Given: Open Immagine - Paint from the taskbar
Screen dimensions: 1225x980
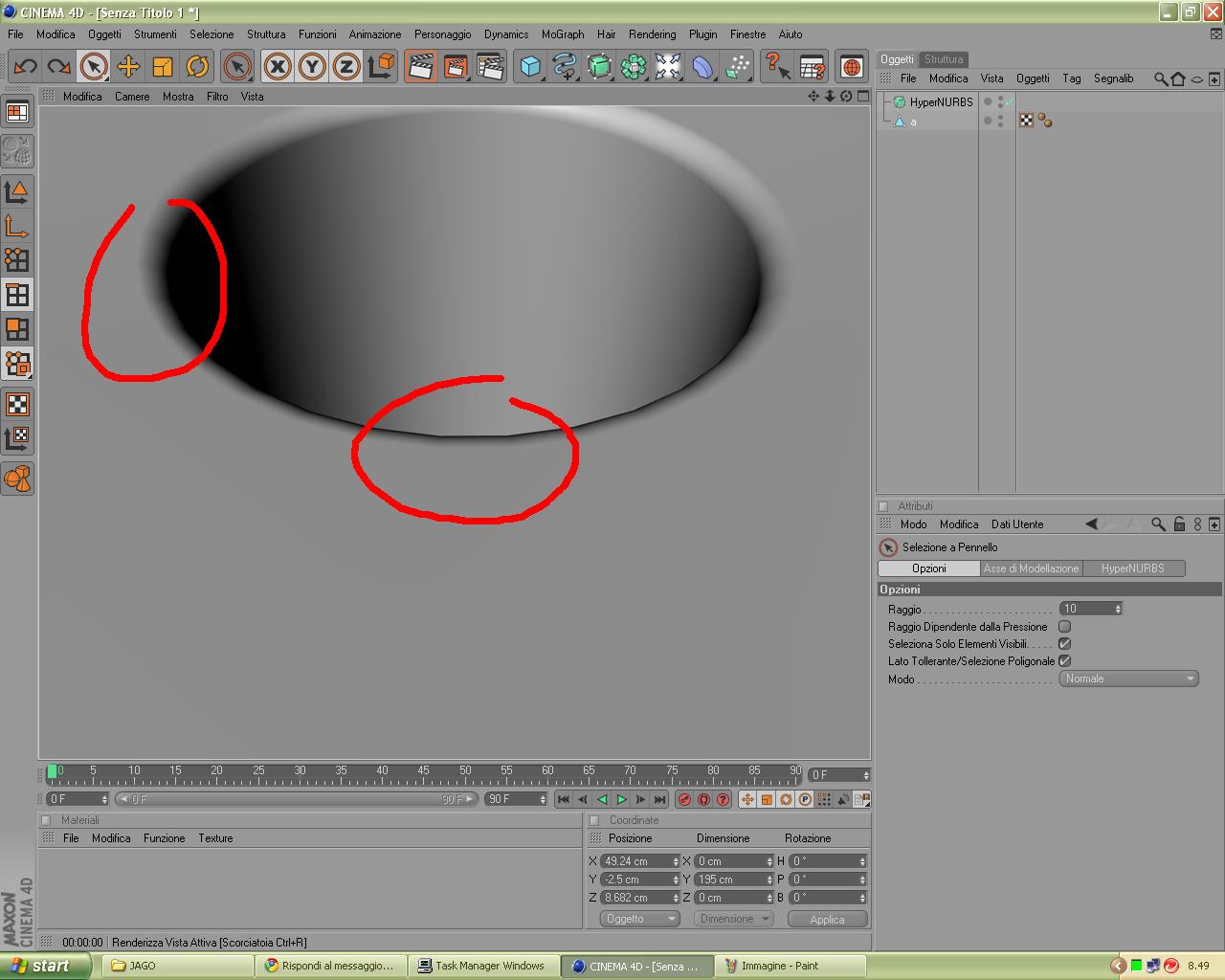Looking at the screenshot, I should [791, 966].
